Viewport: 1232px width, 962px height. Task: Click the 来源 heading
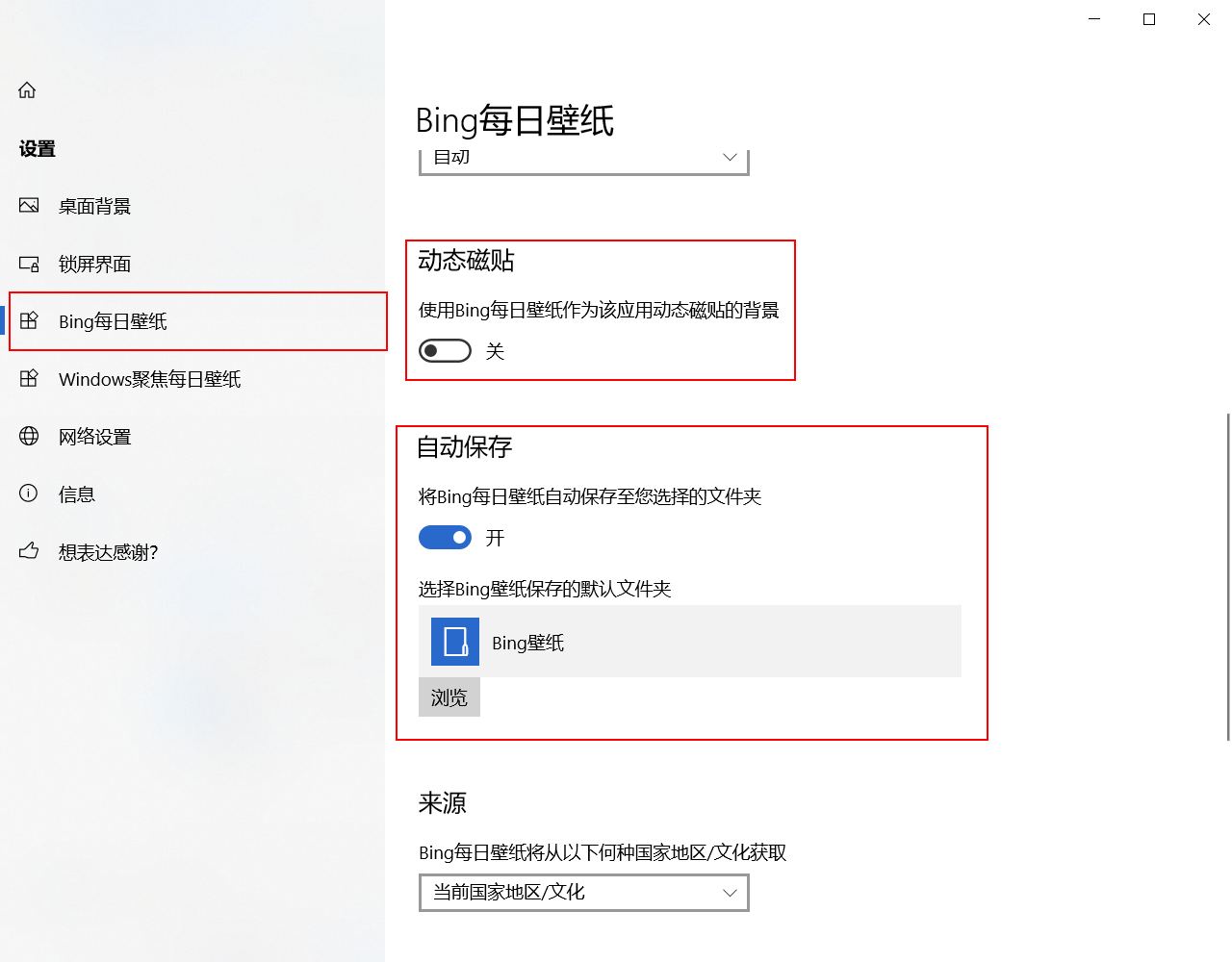[x=443, y=803]
